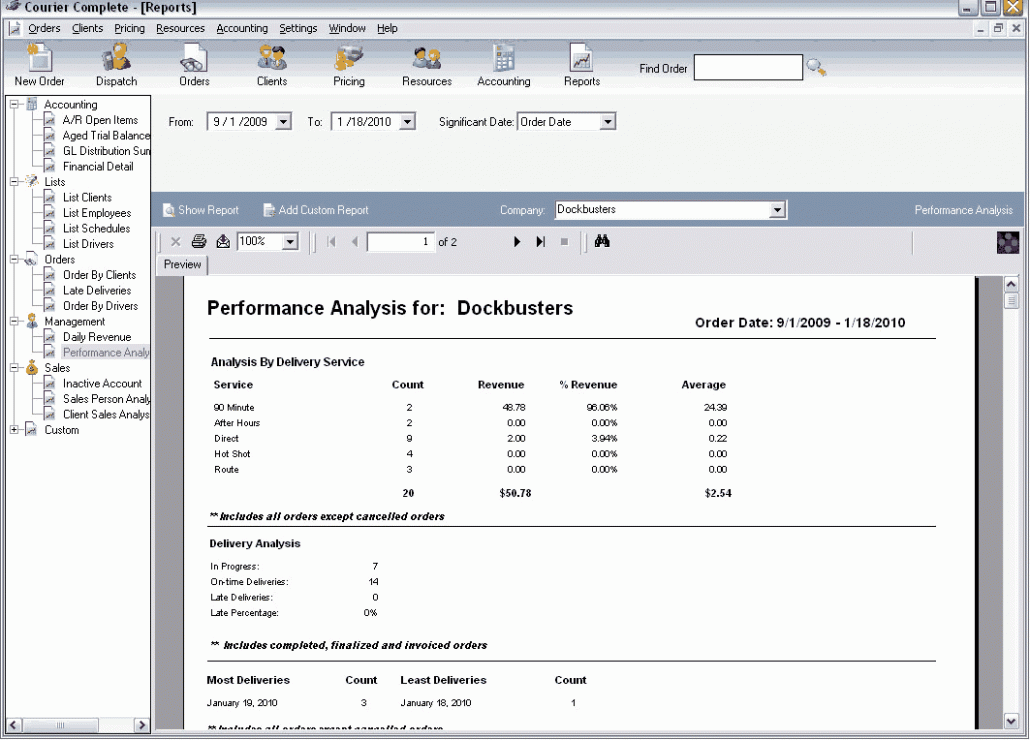Jump to last report page

[x=541, y=242]
